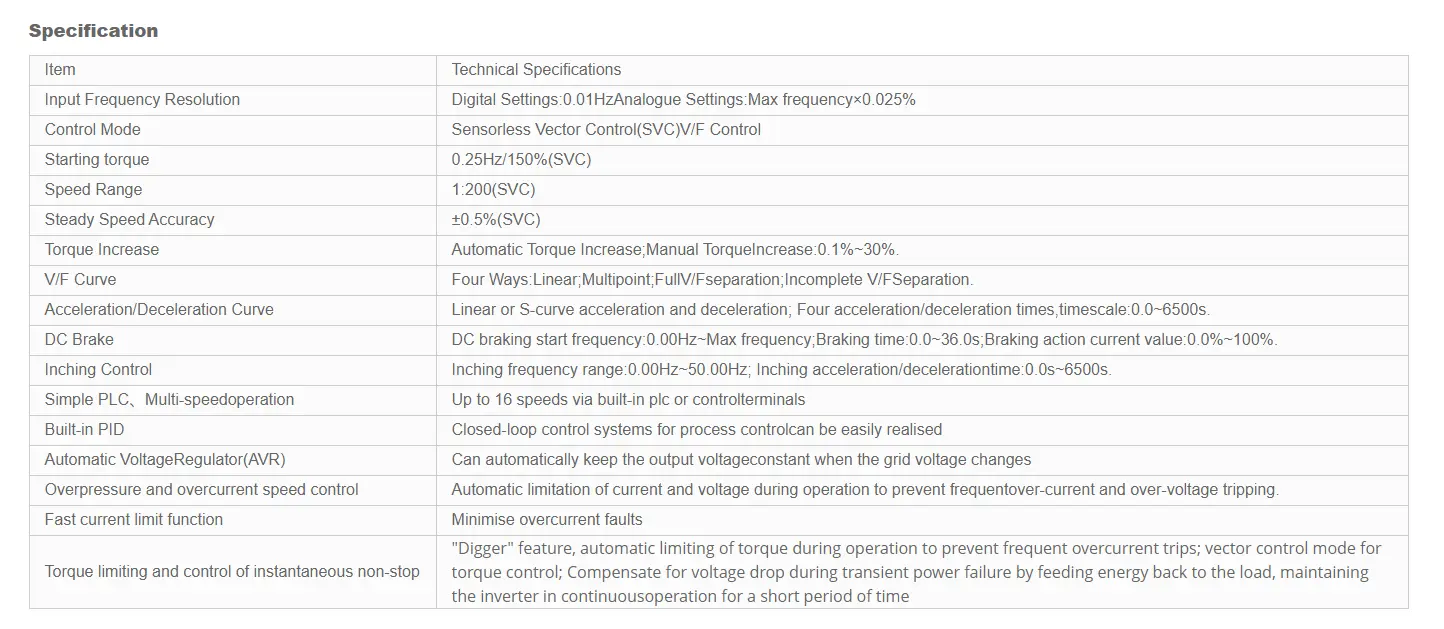
Task: Select the Torque Increase row label
Action: coord(101,250)
